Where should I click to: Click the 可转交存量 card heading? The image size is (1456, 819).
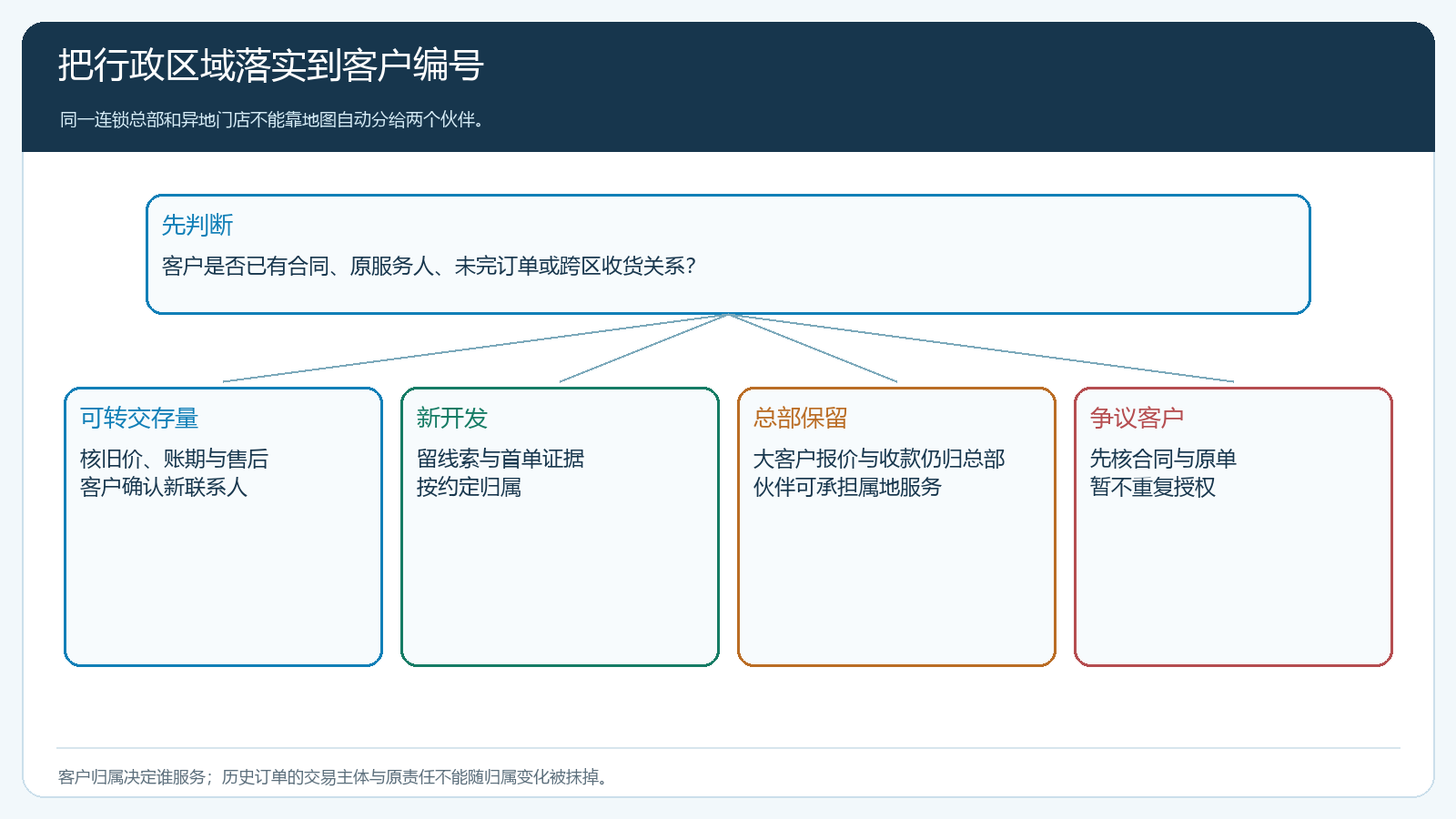139,418
